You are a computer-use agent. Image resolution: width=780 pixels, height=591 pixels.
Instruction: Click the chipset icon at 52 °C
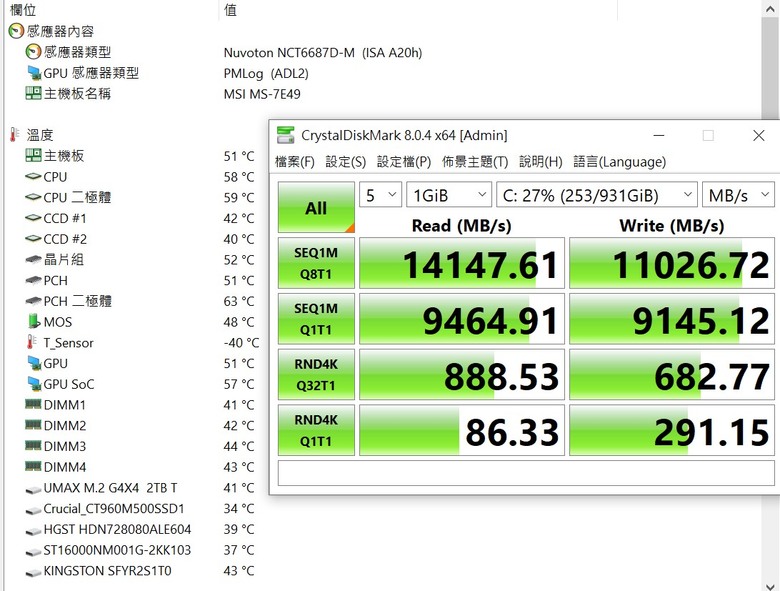(x=33, y=259)
